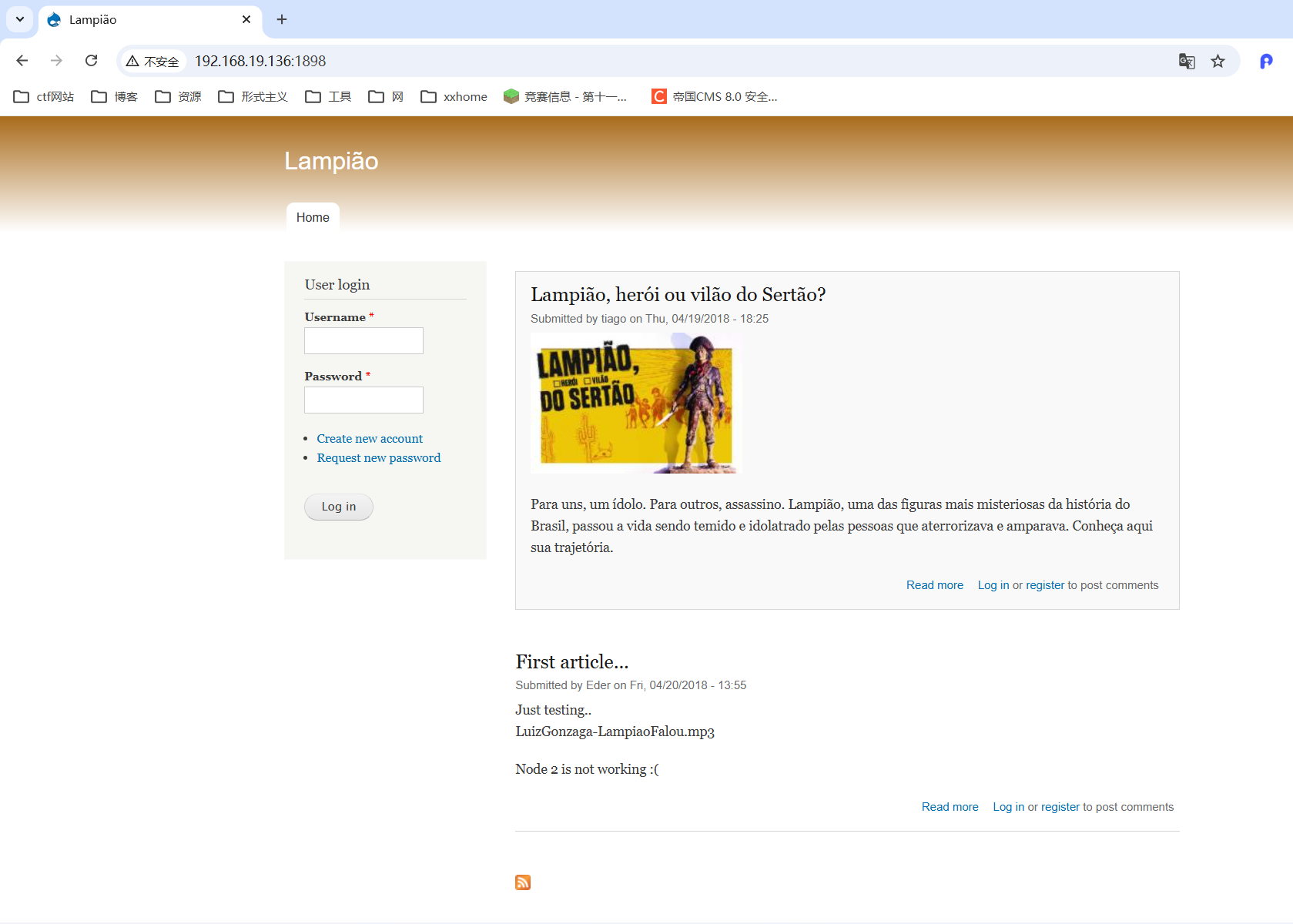Follow the Request new password link
The image size is (1293, 924).
(x=379, y=457)
